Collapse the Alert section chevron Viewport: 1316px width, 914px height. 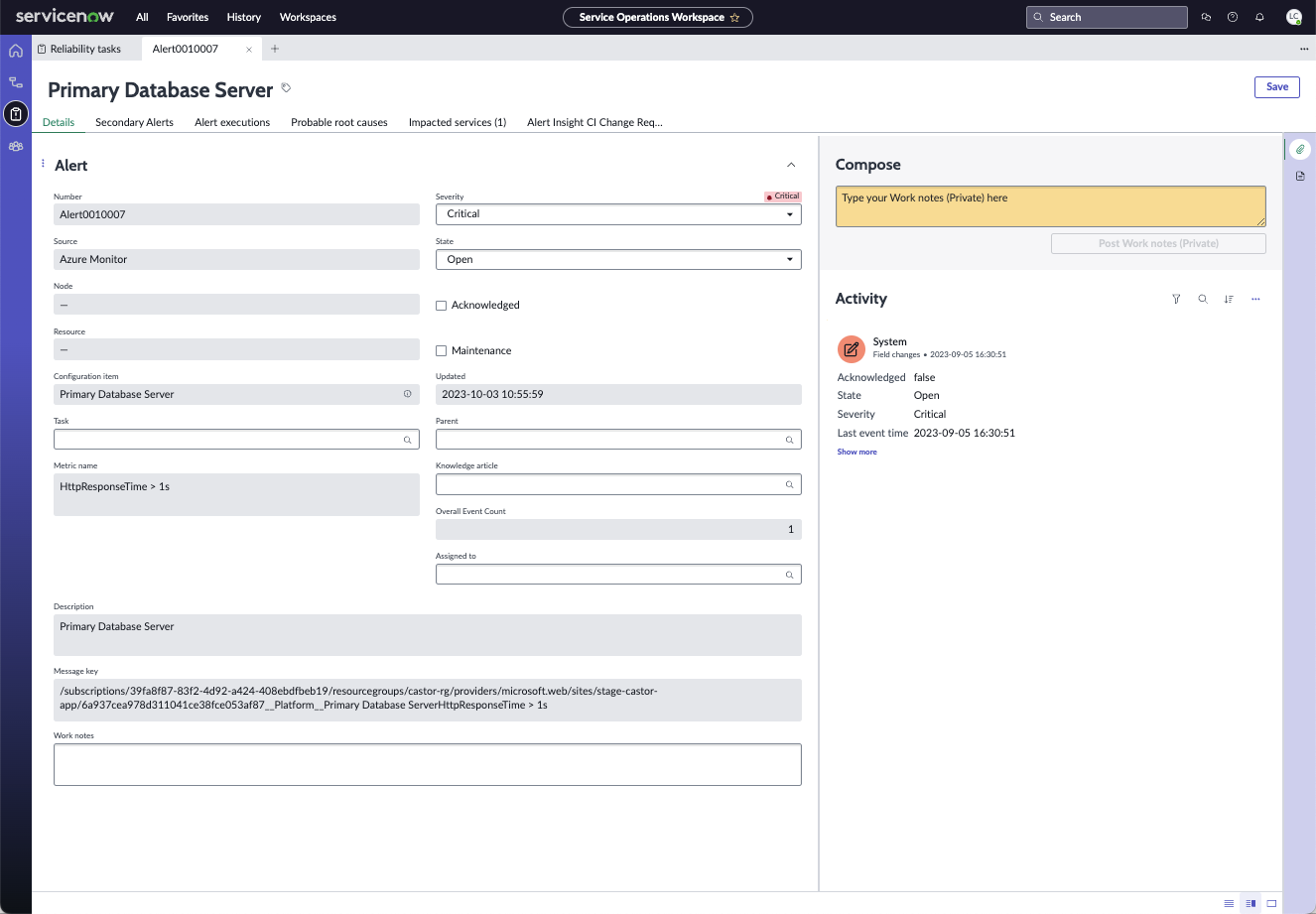tap(791, 165)
